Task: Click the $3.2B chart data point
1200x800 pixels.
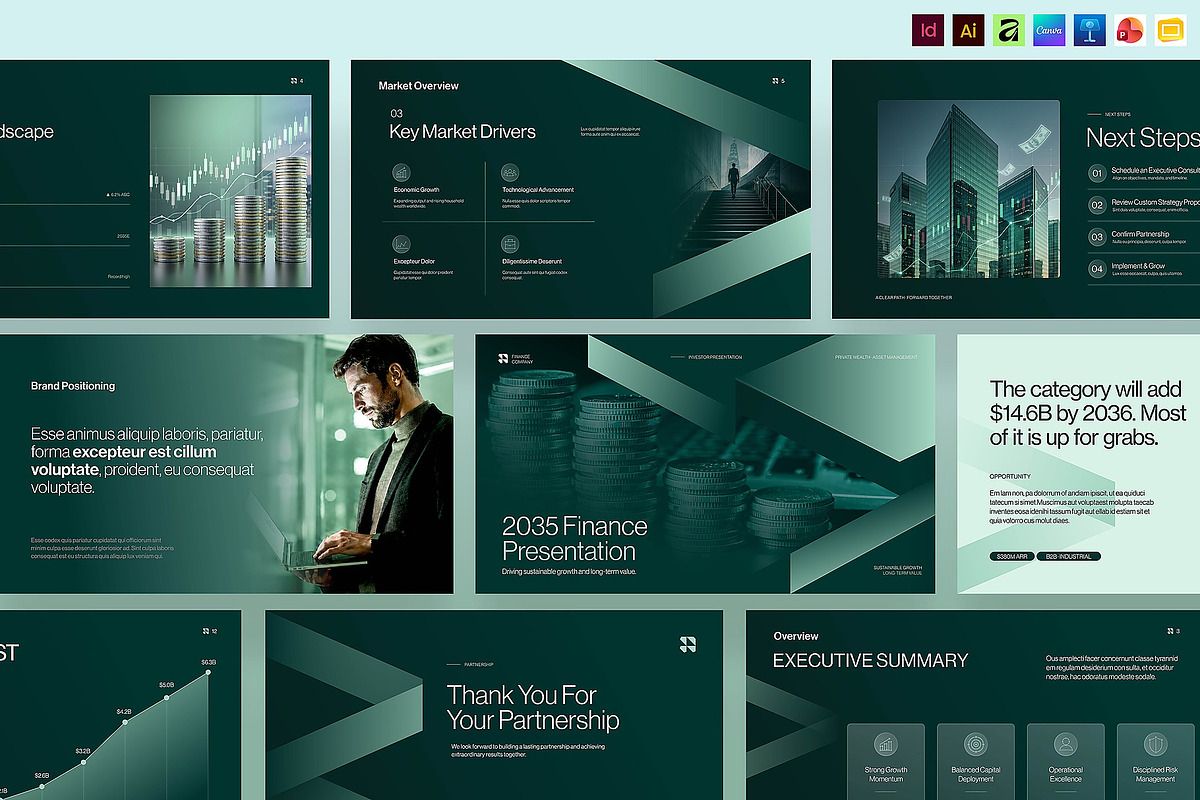Action: 83,762
